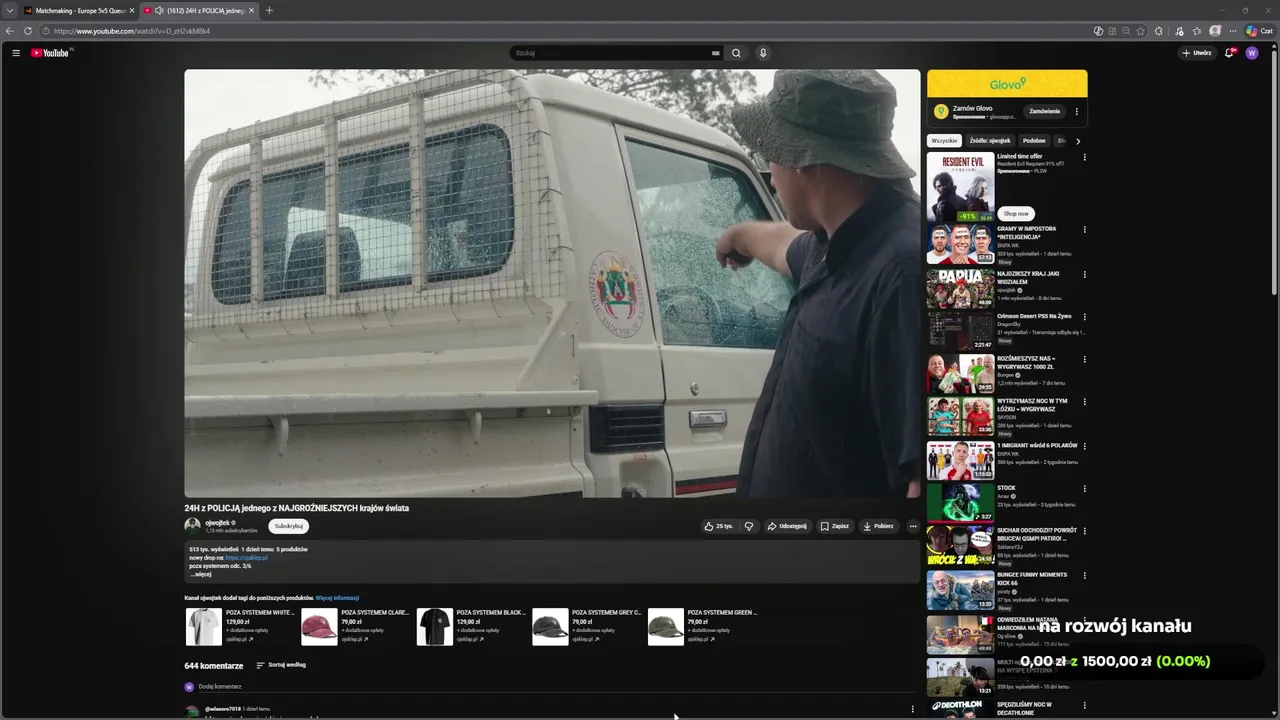Open options for Limited time offer ad

pos(1084,157)
